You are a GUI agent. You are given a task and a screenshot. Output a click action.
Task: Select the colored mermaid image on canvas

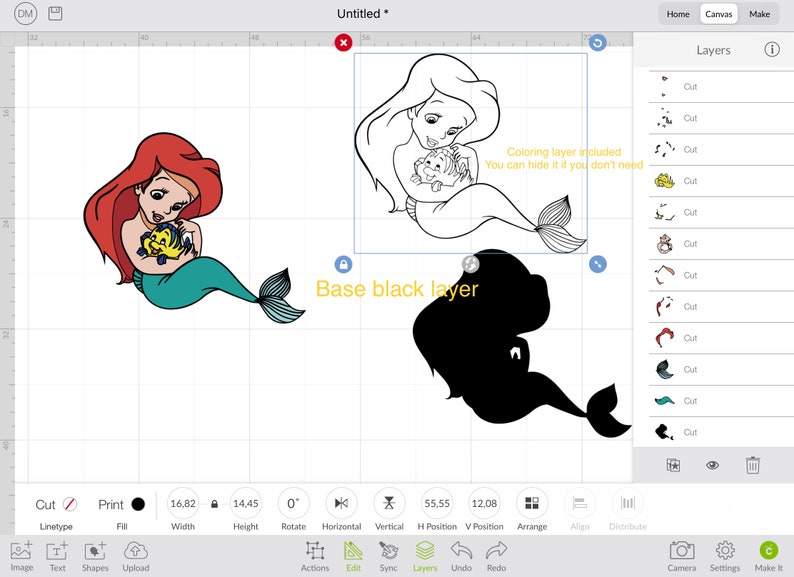194,228
